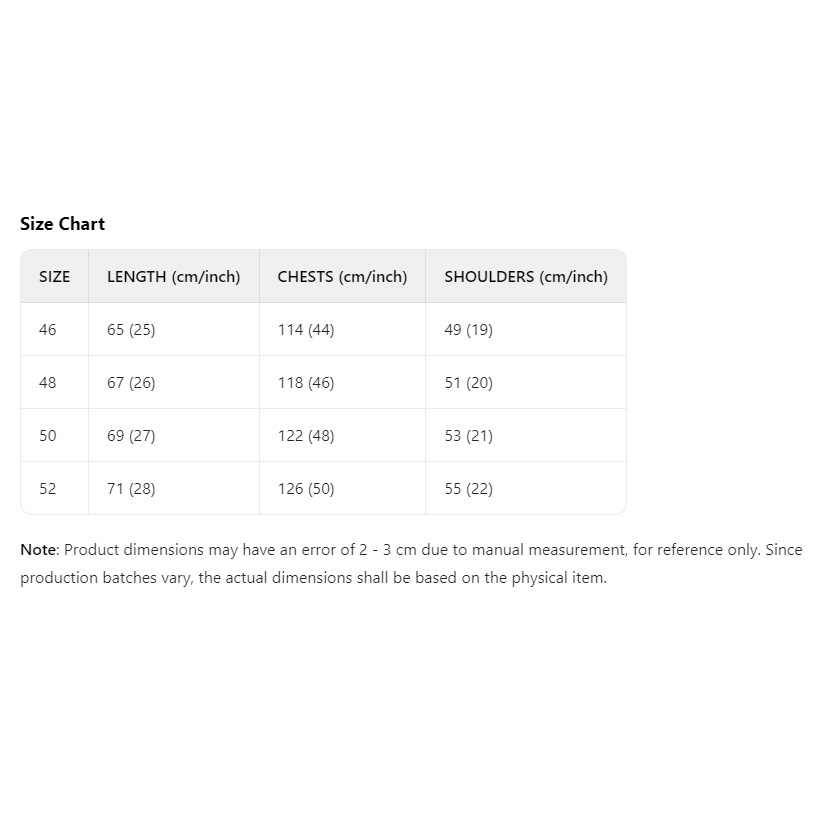817x818 pixels.
Task: Click size 46 in the table
Action: point(48,330)
